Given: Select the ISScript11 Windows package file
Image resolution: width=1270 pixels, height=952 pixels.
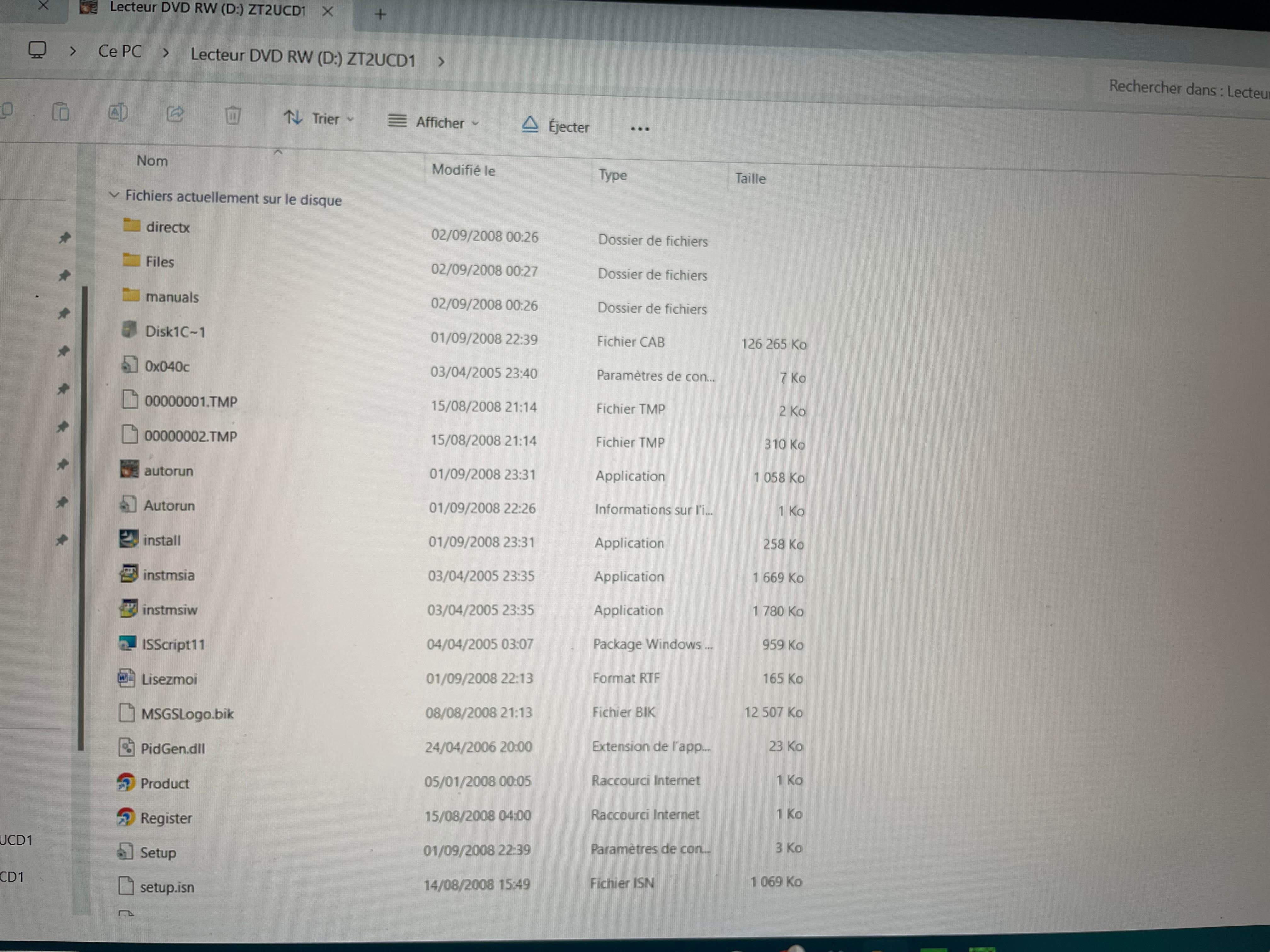Looking at the screenshot, I should point(173,644).
